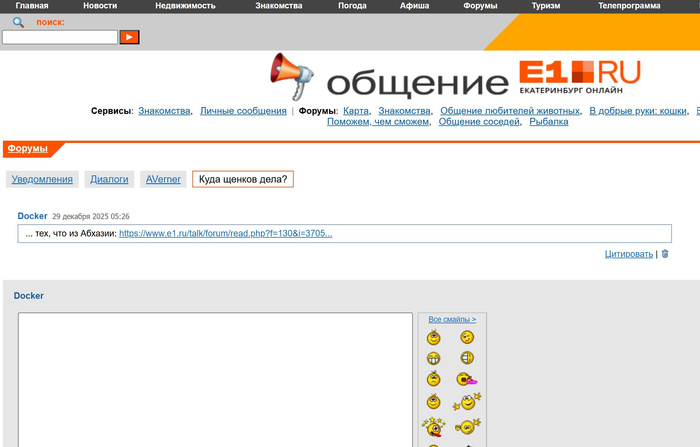Screen dimensions: 700x447
Task: Insert the dizzy smiley with stars
Action: click(x=433, y=425)
